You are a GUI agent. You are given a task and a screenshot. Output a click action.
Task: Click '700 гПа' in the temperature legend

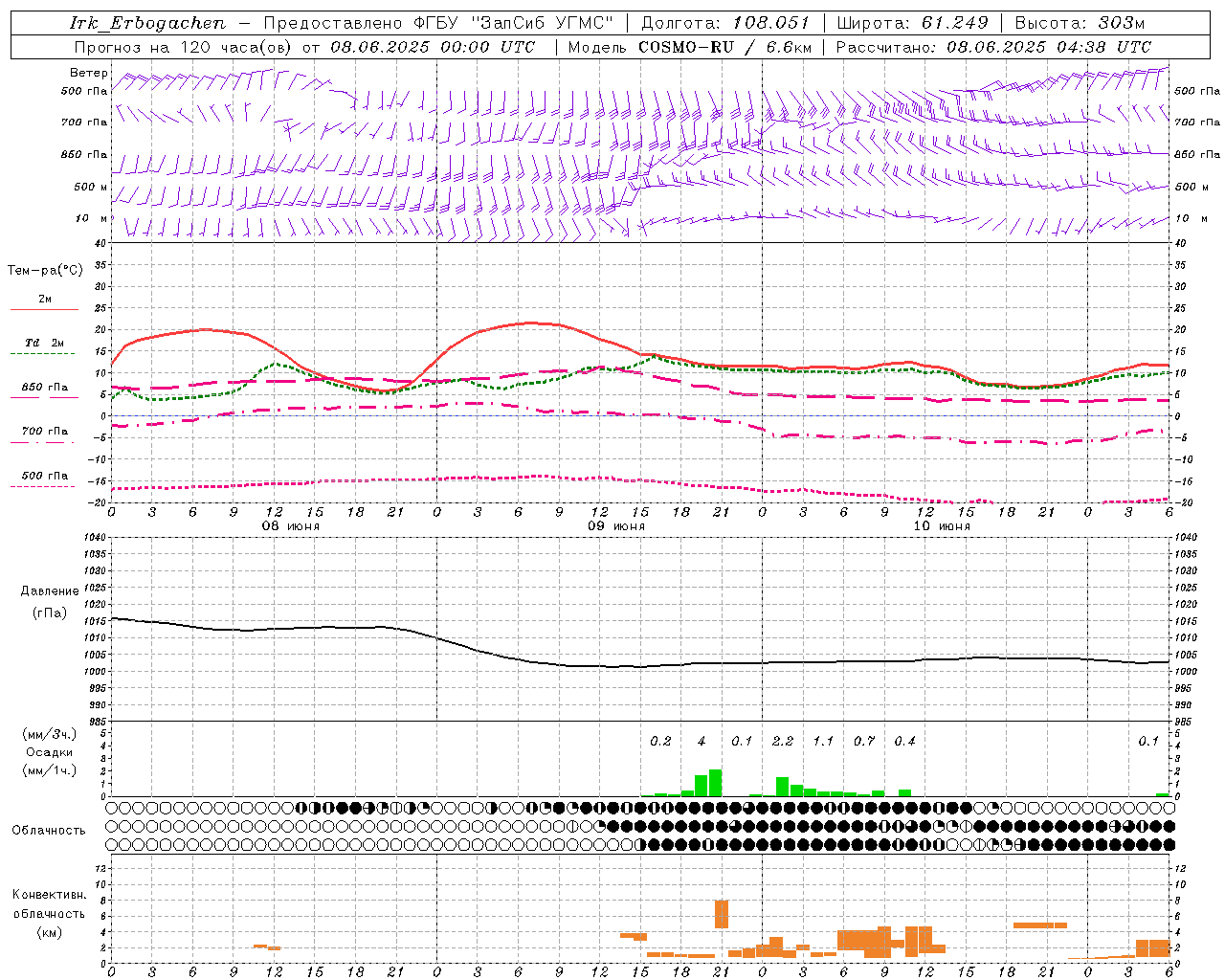[x=45, y=431]
